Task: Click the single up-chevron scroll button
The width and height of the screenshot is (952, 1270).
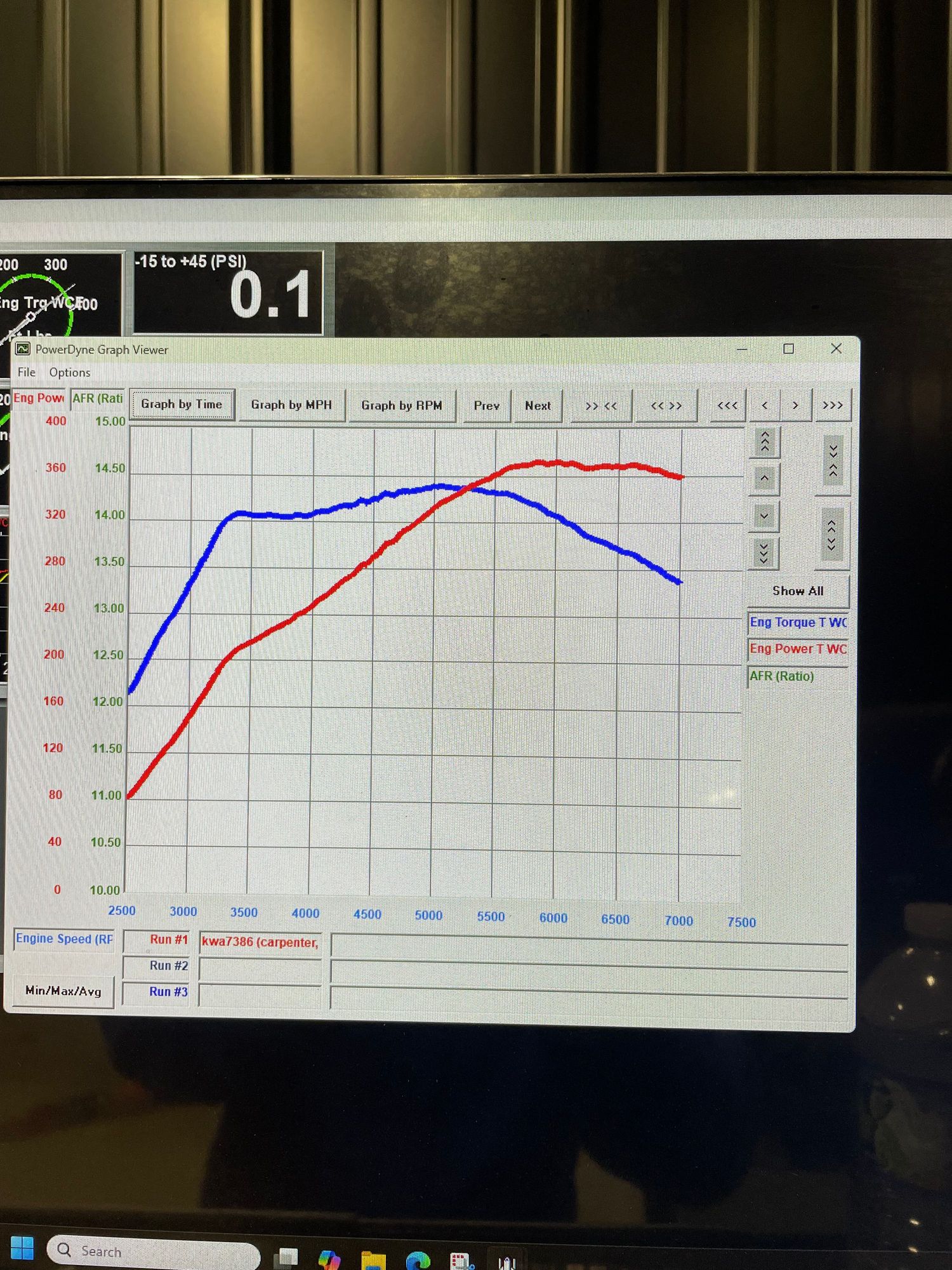Action: click(765, 478)
